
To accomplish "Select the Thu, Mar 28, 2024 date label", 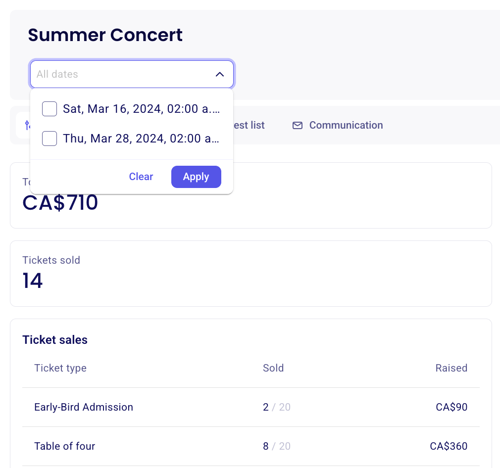I will click(x=141, y=138).
